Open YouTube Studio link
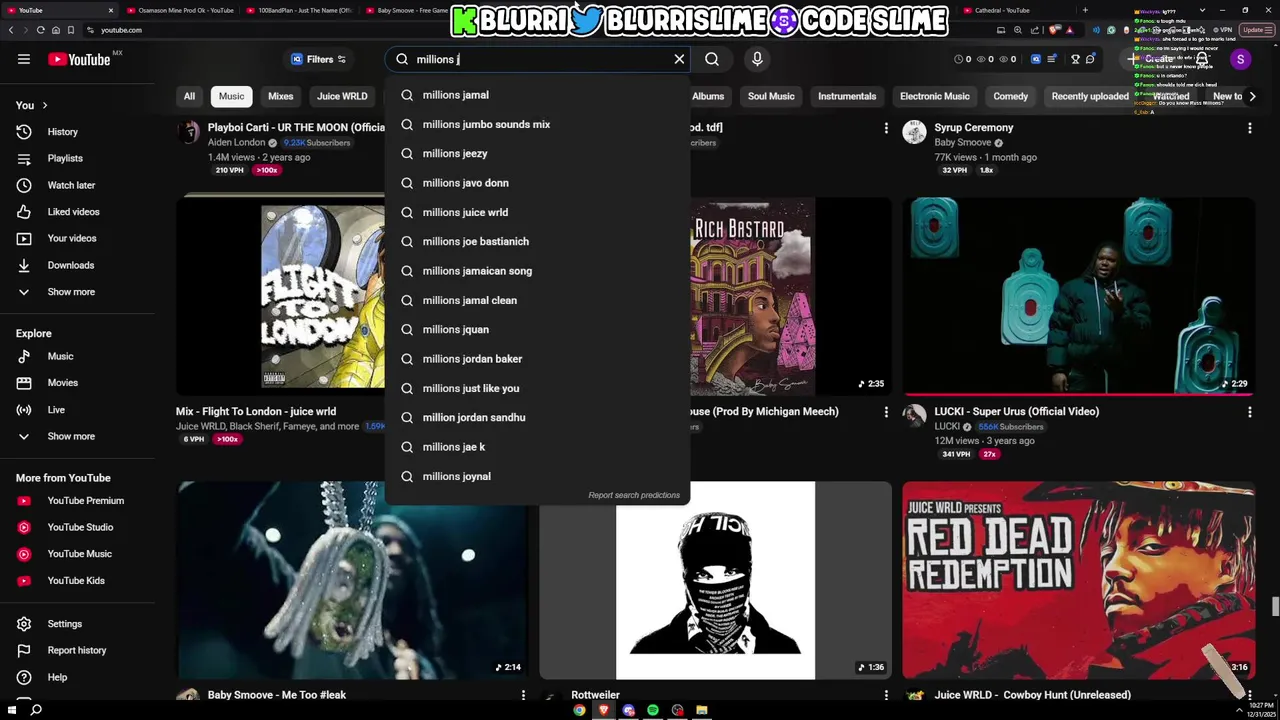 click(x=80, y=527)
